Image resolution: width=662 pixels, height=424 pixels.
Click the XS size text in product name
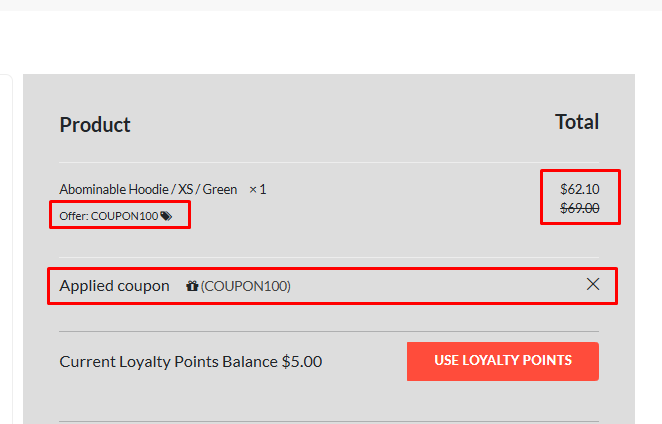pos(187,189)
